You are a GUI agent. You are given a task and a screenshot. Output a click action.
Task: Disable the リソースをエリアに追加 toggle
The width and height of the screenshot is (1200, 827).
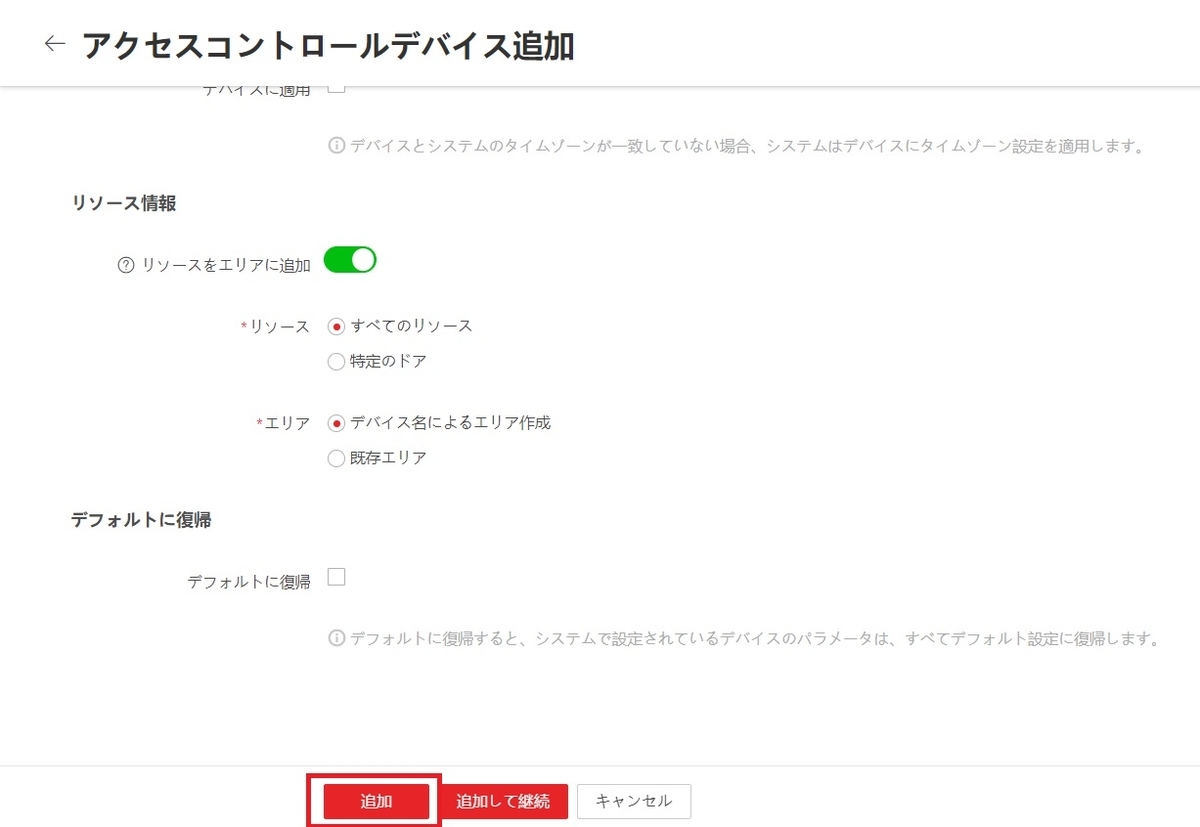click(350, 259)
